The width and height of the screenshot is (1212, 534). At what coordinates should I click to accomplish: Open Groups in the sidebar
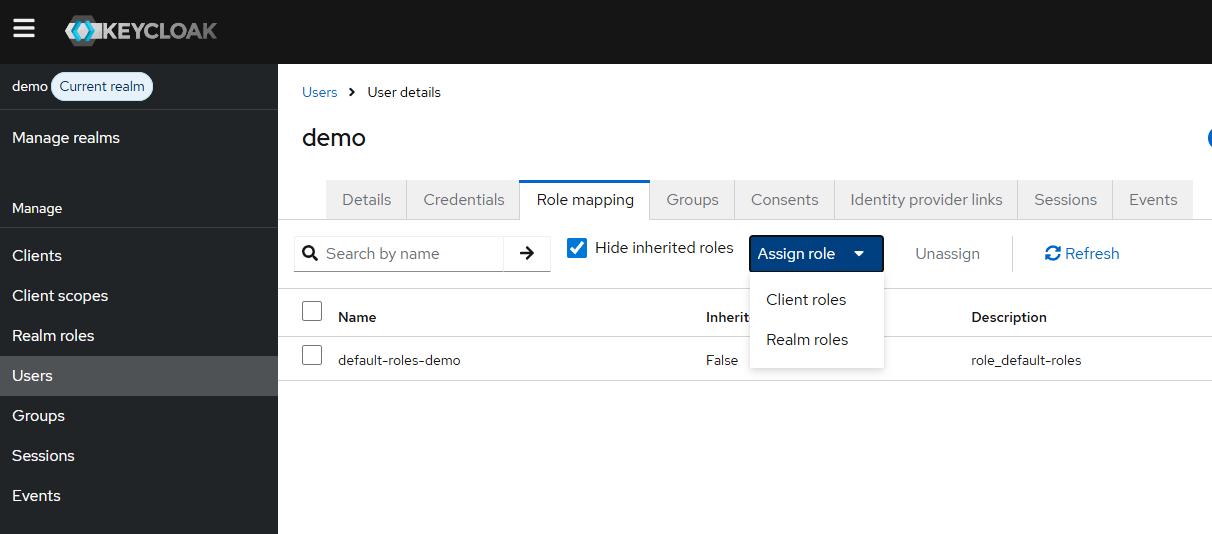pos(139,416)
